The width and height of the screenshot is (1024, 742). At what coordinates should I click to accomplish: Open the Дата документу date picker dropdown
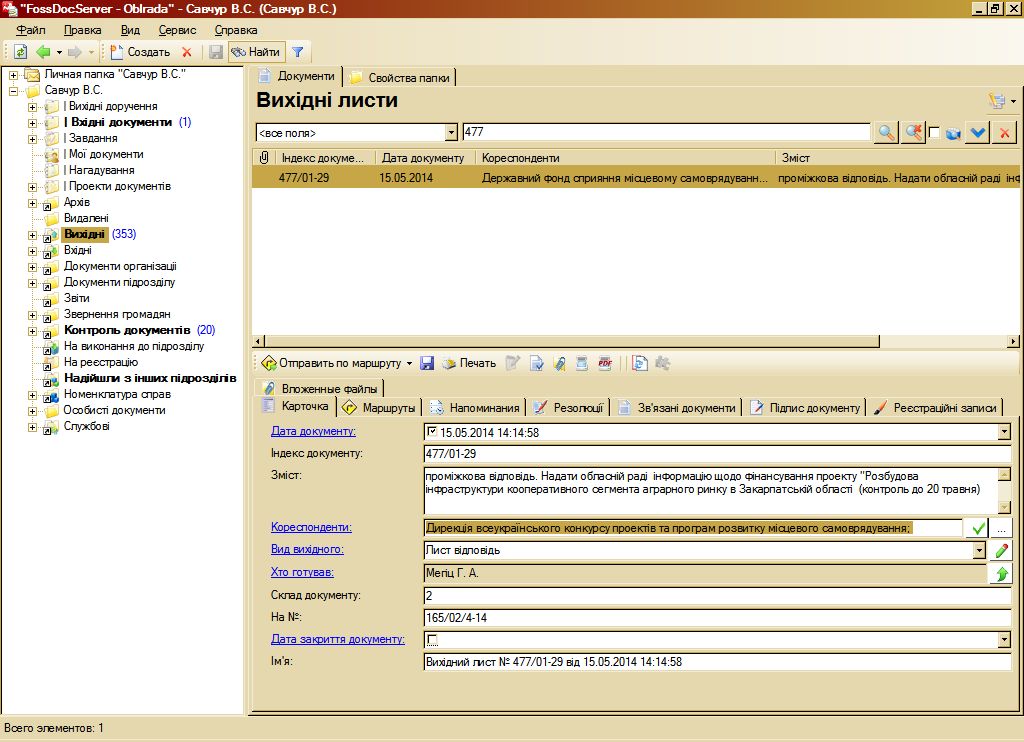[1004, 432]
